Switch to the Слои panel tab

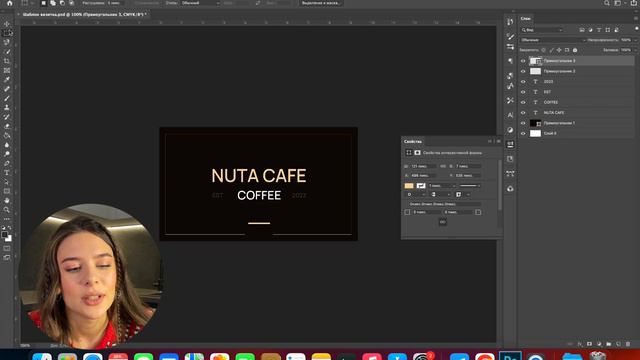coord(525,18)
